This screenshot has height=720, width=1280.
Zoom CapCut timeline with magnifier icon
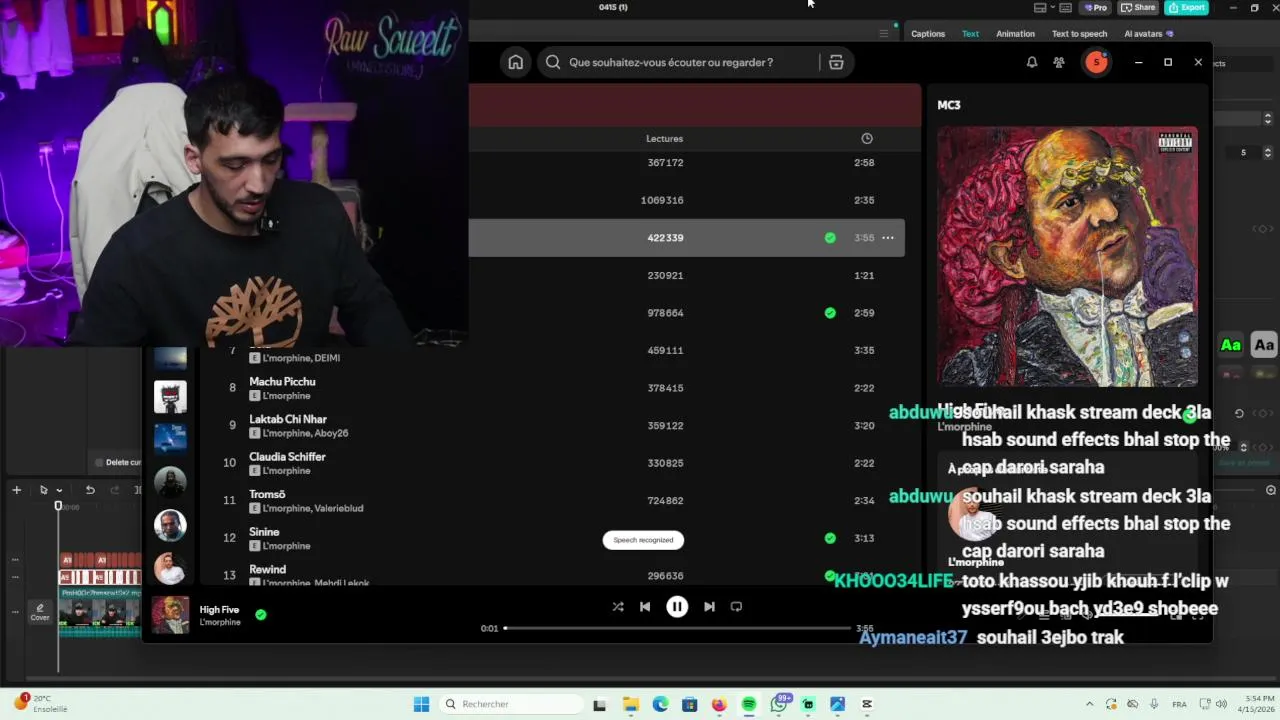(1271, 490)
